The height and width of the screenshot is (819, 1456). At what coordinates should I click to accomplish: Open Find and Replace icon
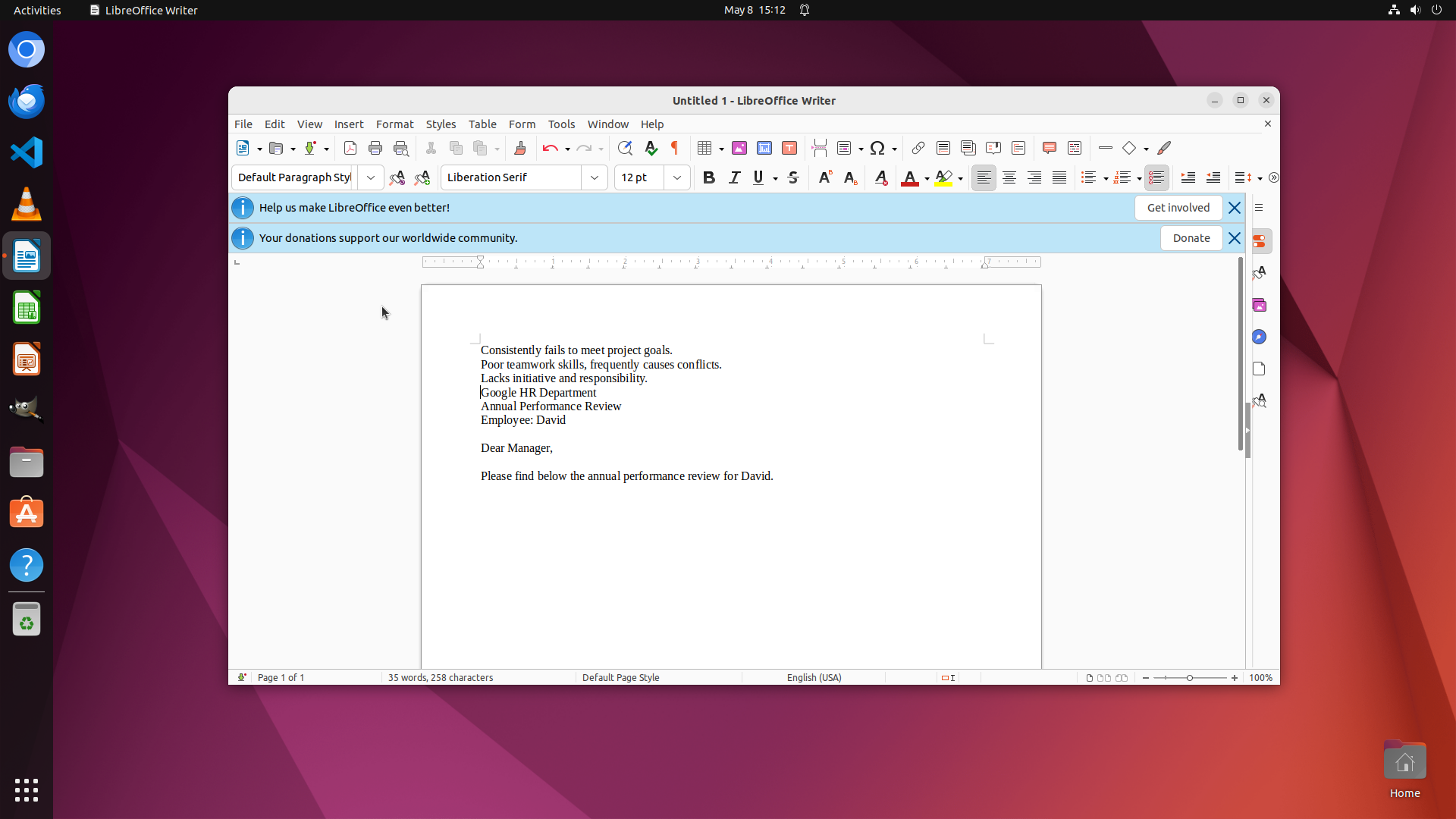[625, 148]
